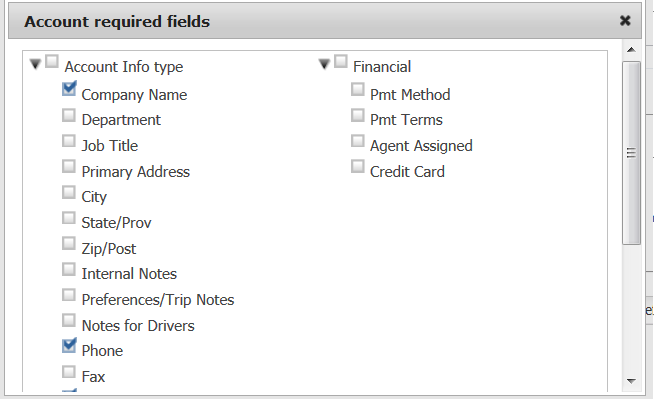The image size is (654, 403).
Task: Click the vertical scrollbar thumb
Action: point(631,152)
